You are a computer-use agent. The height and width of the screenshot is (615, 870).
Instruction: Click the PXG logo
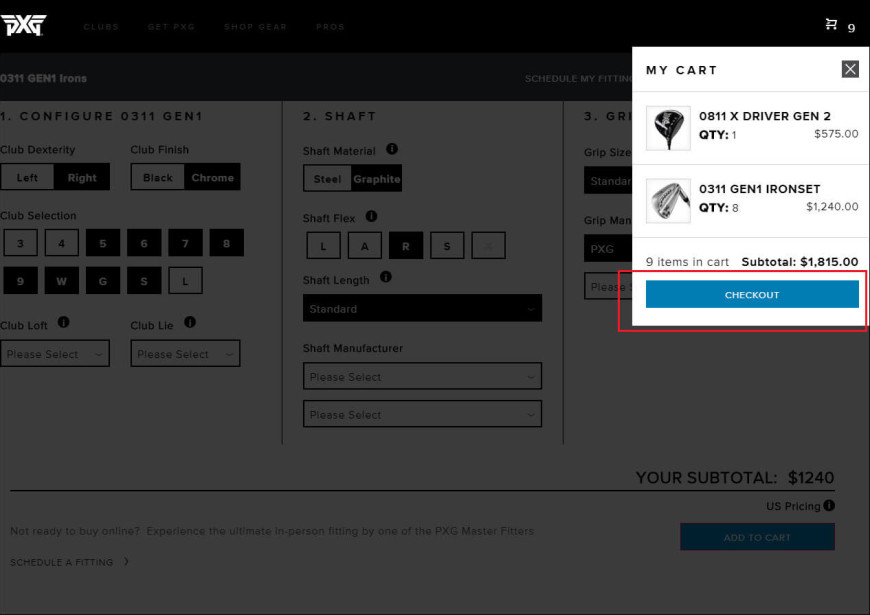[23, 25]
